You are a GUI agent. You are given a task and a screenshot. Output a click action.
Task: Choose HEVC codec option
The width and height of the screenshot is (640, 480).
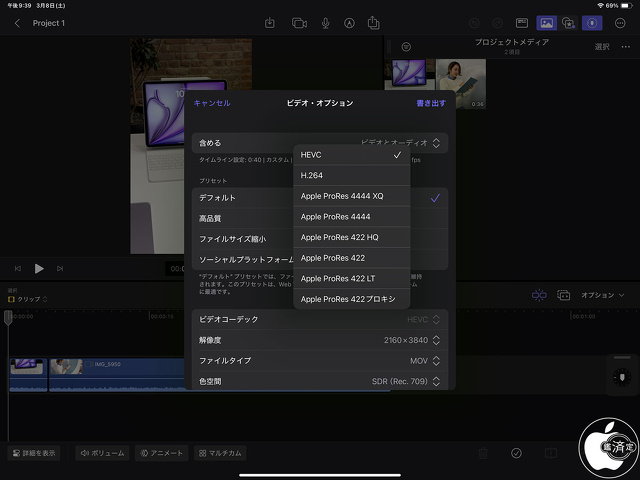pos(351,155)
